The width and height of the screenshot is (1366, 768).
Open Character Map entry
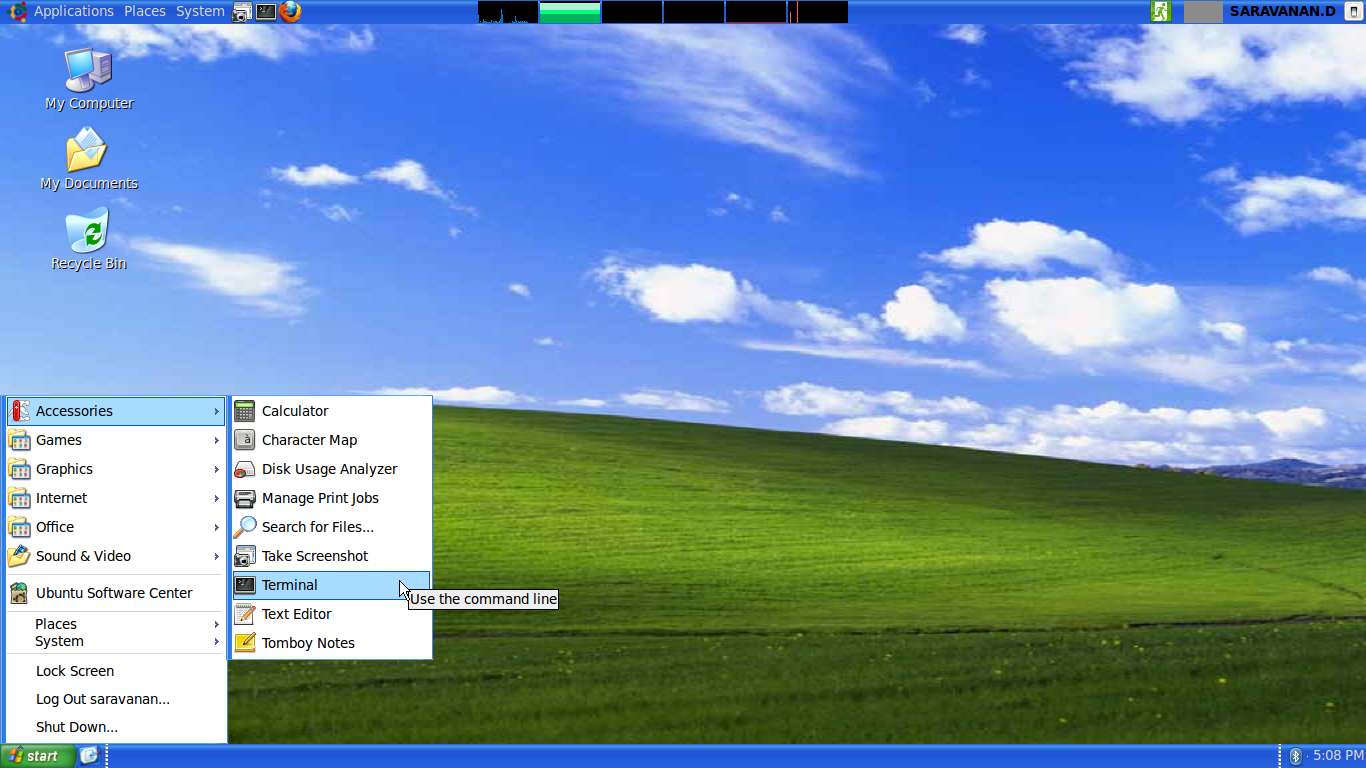coord(331,440)
